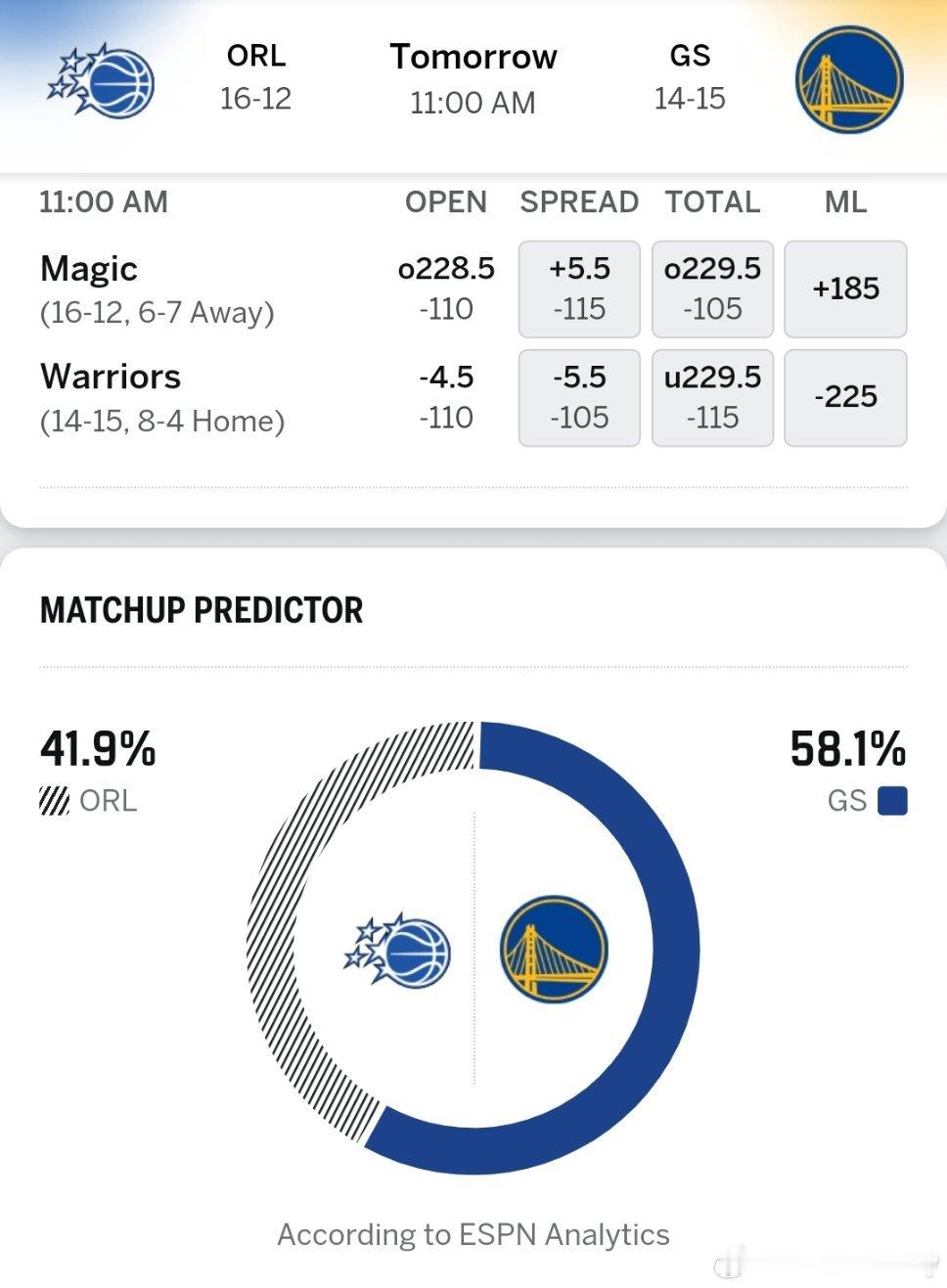The height and width of the screenshot is (1288, 947).
Task: Tap ORL team abbreviation in header
Action: [256, 56]
